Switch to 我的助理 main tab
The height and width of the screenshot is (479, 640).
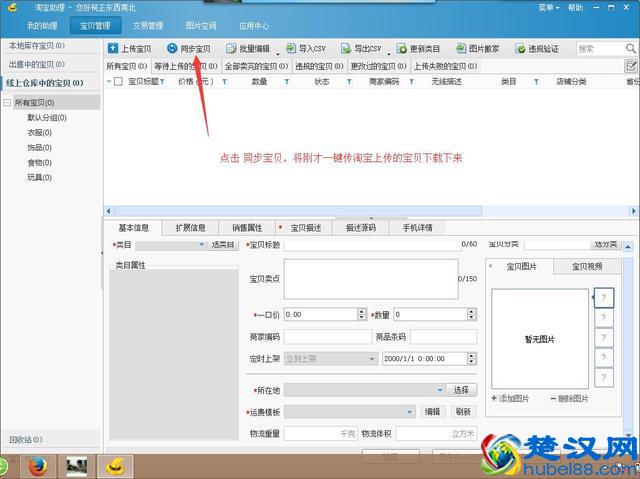pos(42,26)
